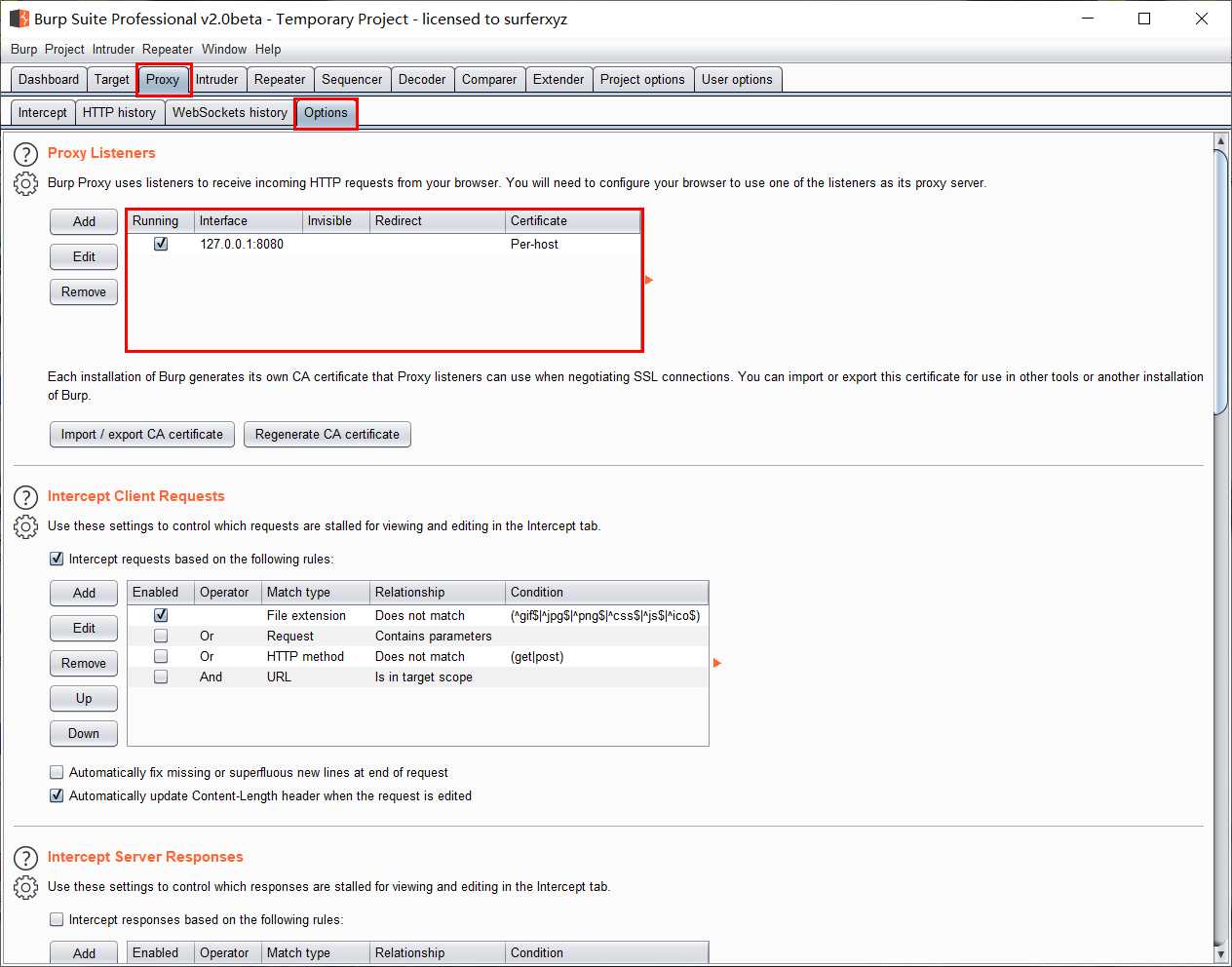Move the rule Up with the Up button

point(84,698)
